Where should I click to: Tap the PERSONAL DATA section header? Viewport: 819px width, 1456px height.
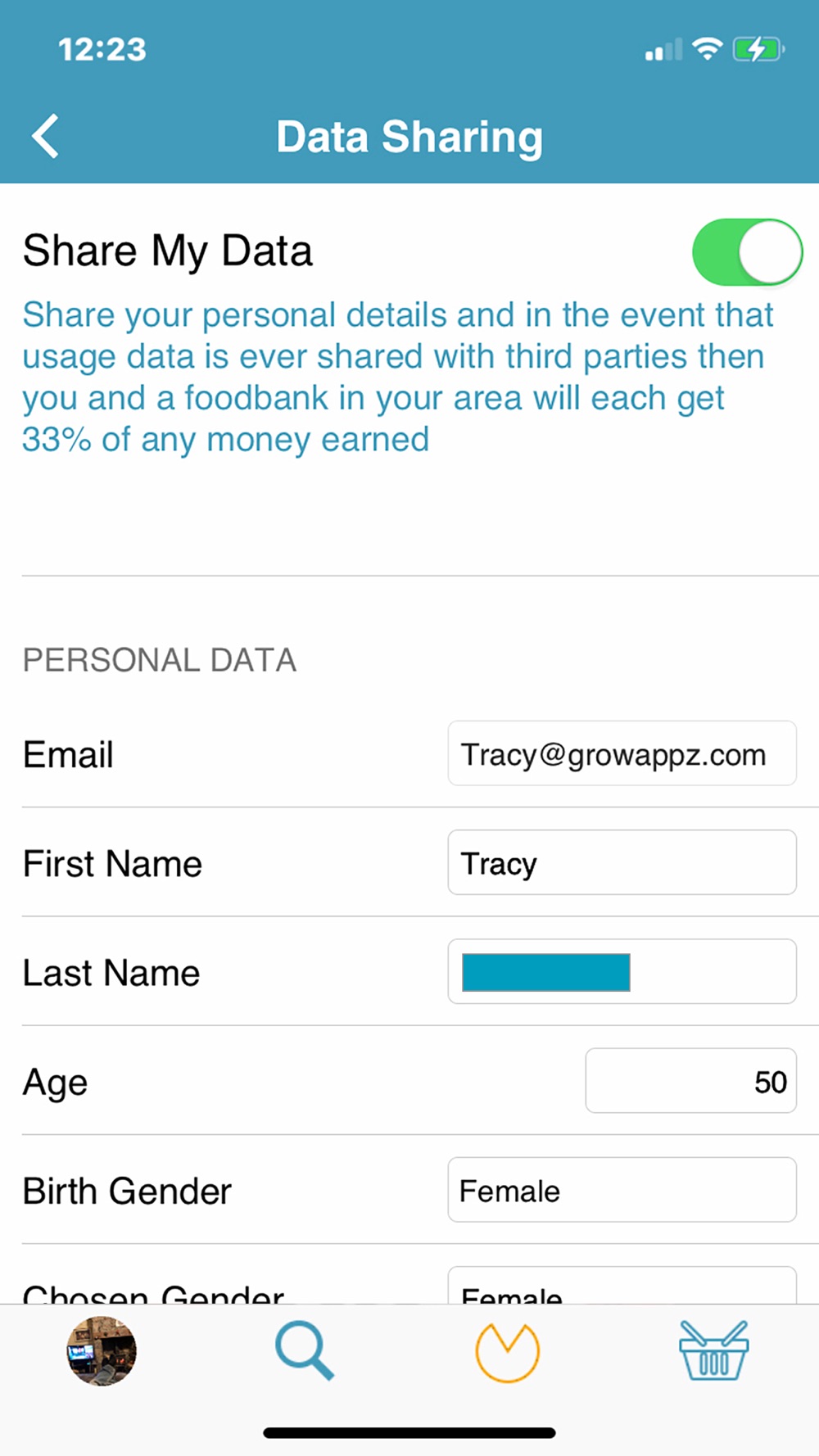[x=160, y=660]
